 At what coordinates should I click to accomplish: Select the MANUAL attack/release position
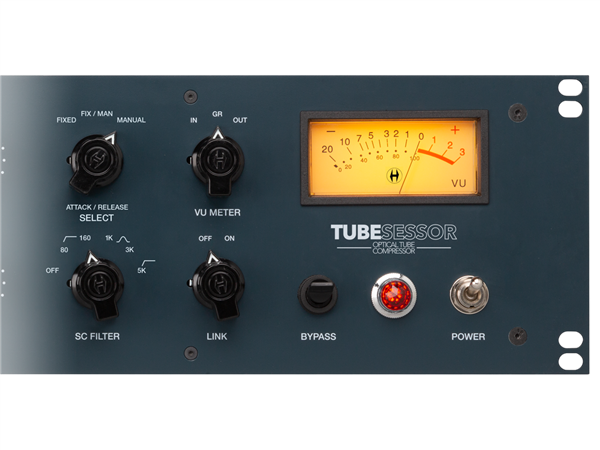pyautogui.click(x=131, y=120)
